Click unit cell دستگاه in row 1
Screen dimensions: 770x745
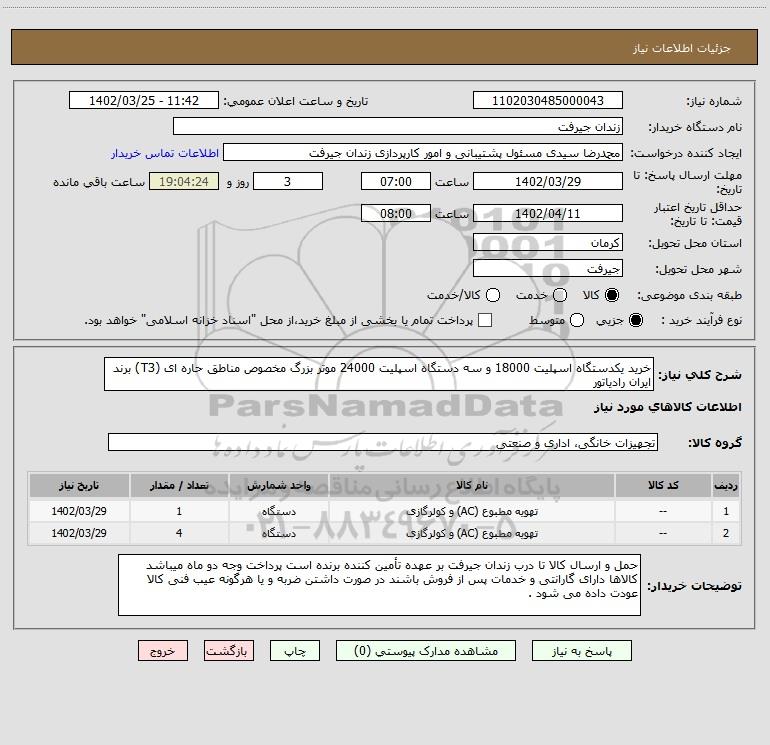[x=278, y=511]
